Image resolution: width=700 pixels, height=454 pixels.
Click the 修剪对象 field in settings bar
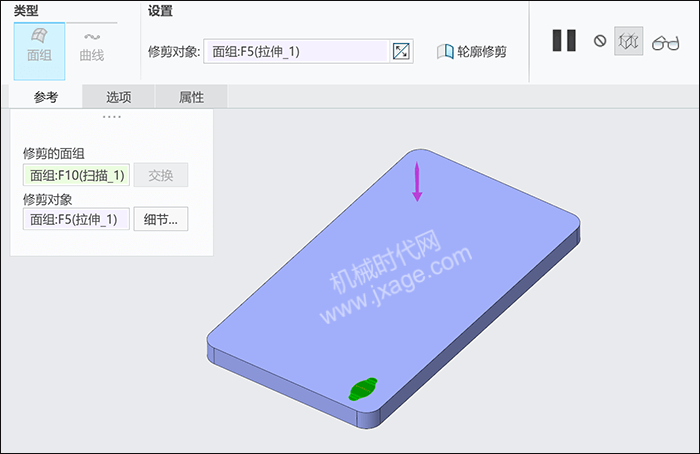[x=296, y=51]
